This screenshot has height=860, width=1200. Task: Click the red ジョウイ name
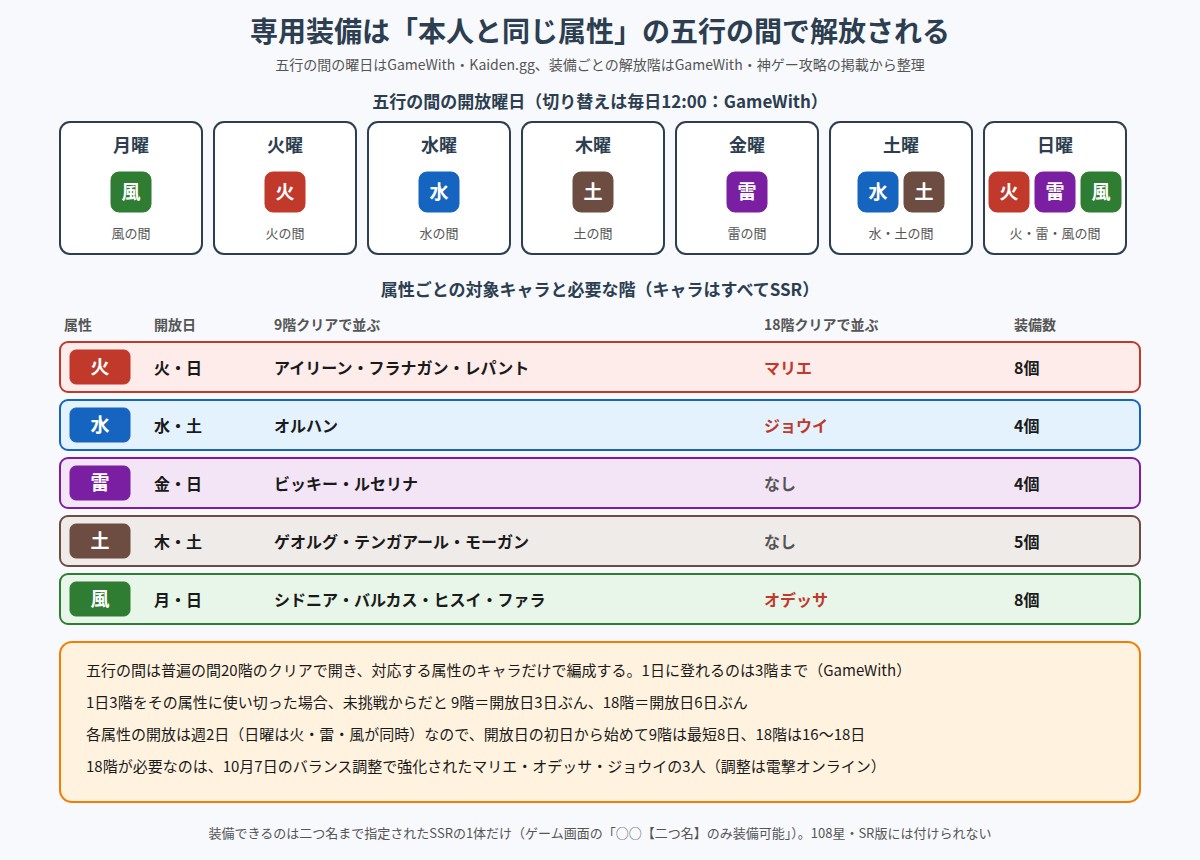796,426
